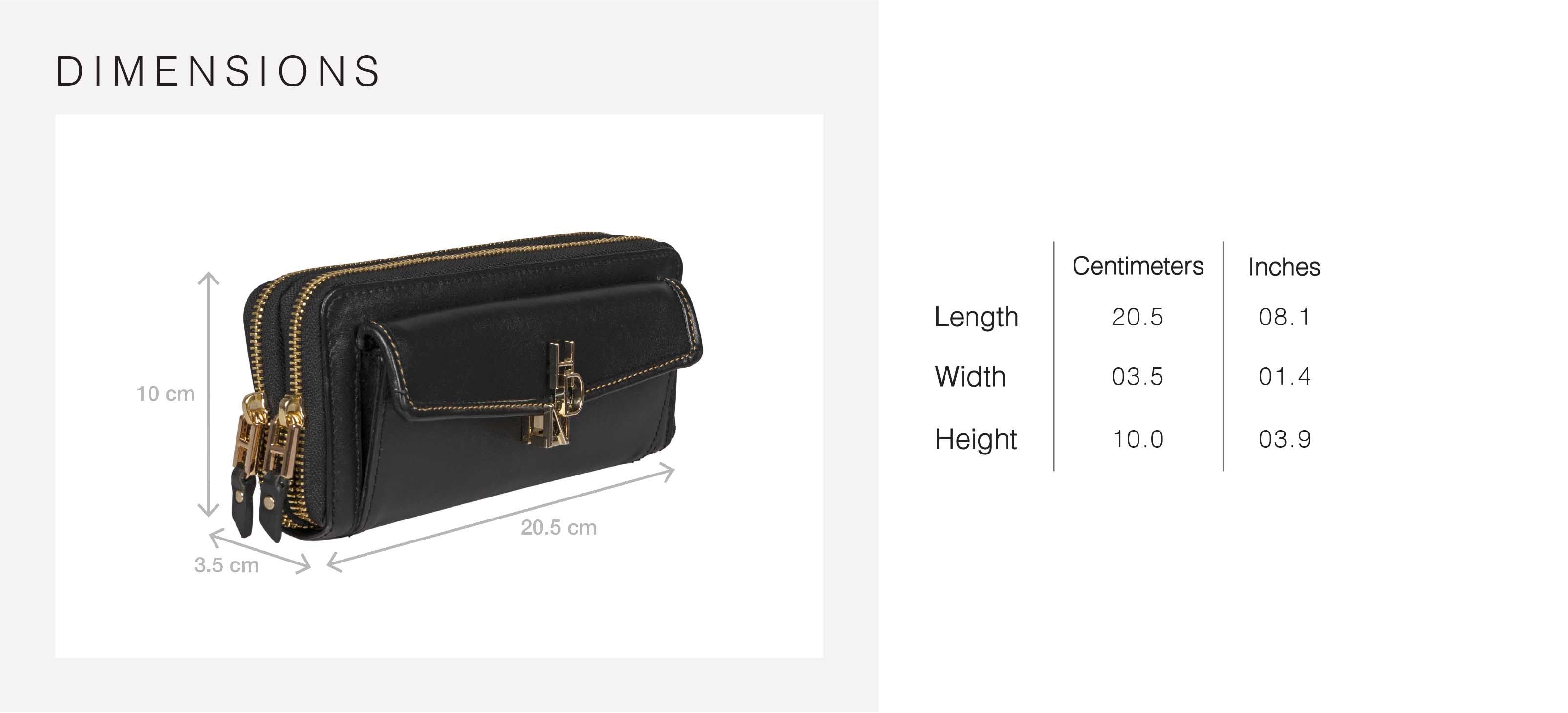This screenshot has width=1568, height=713.
Task: Select the Centimeters column header
Action: 1138,266
